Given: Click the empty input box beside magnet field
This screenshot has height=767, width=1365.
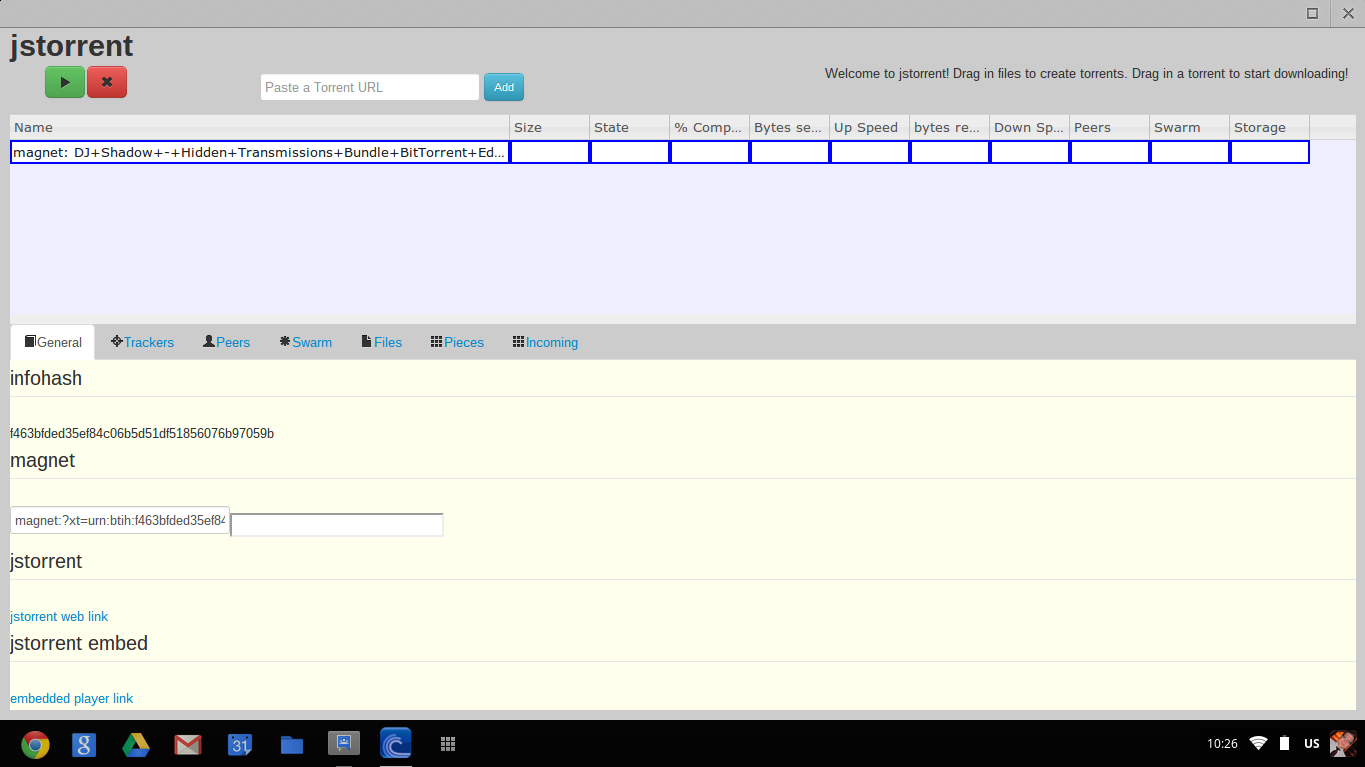Looking at the screenshot, I should tap(337, 524).
